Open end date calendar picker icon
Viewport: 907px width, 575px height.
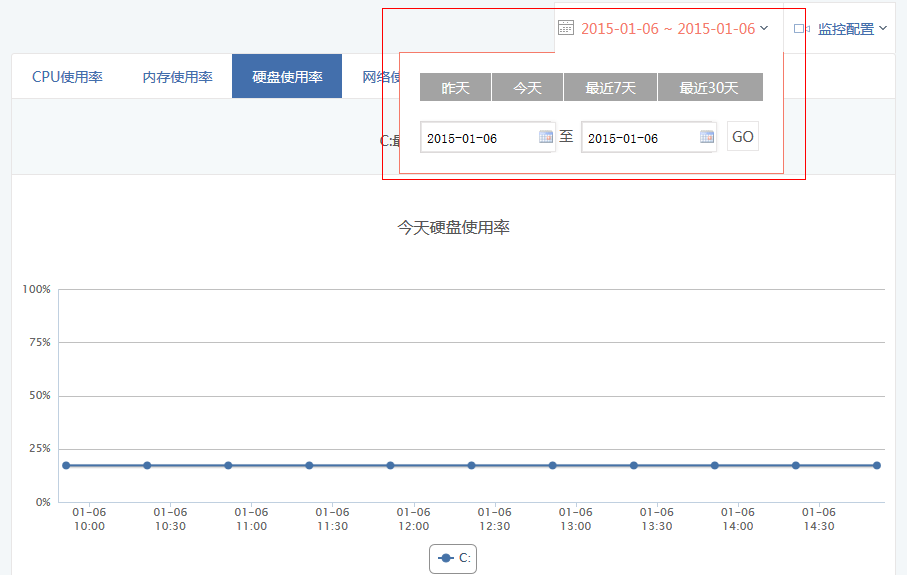click(x=706, y=137)
